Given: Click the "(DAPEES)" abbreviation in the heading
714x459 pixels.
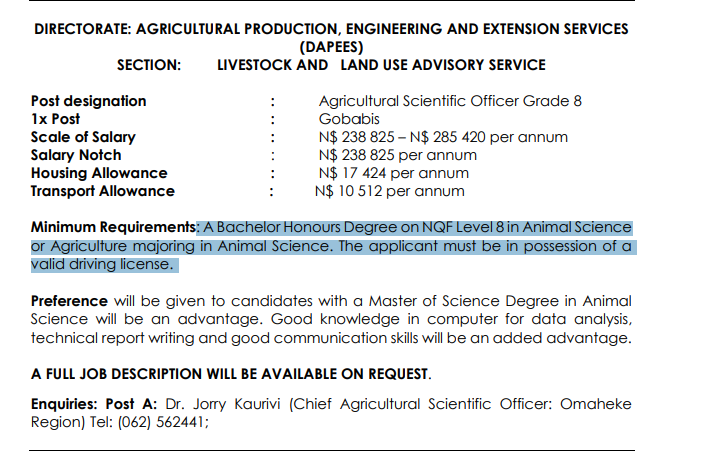Looking at the screenshot, I should pos(332,47).
